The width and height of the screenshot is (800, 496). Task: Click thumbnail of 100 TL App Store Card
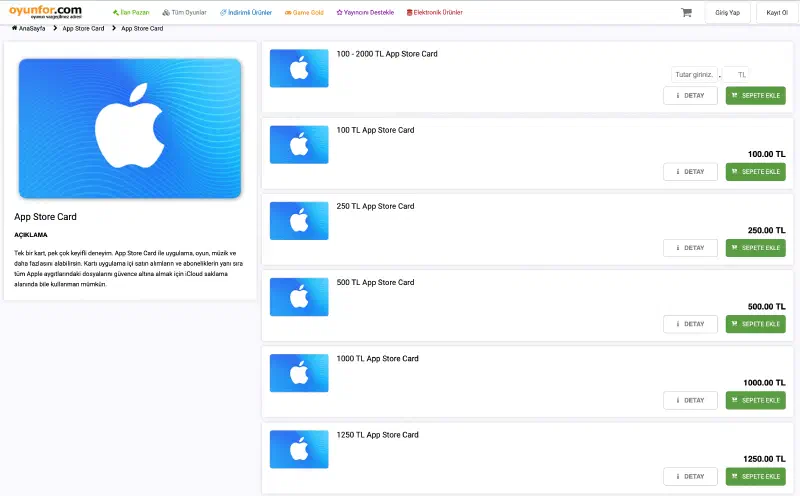pyautogui.click(x=299, y=144)
